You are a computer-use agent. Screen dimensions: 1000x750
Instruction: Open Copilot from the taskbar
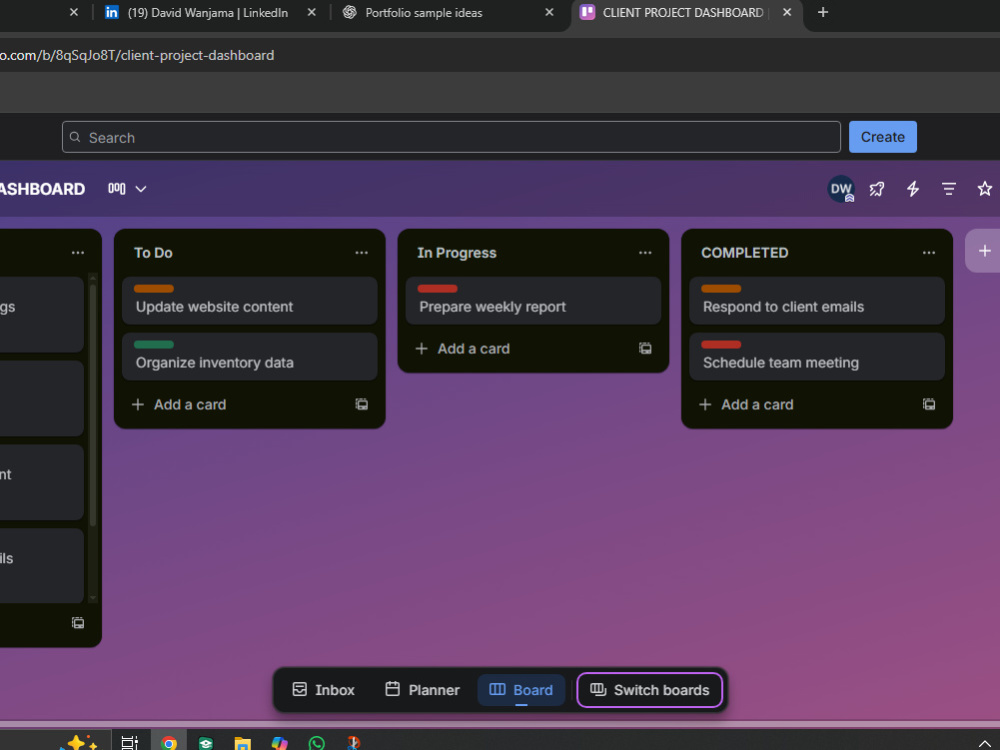point(279,743)
